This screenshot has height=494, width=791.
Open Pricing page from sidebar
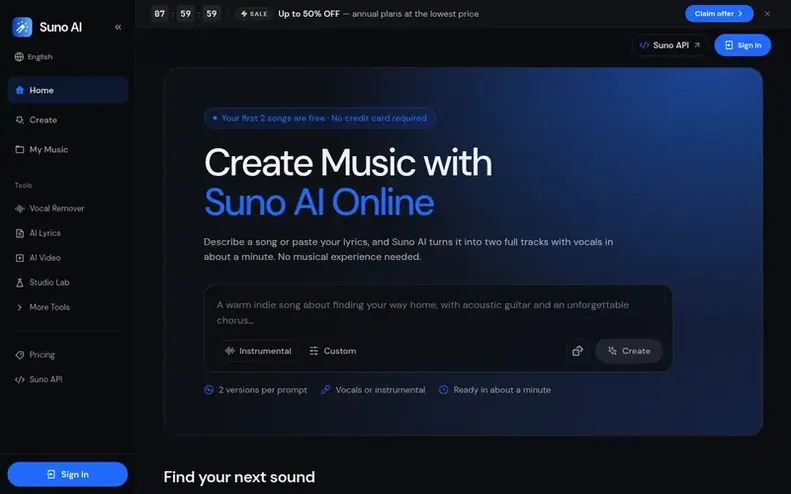(68, 355)
